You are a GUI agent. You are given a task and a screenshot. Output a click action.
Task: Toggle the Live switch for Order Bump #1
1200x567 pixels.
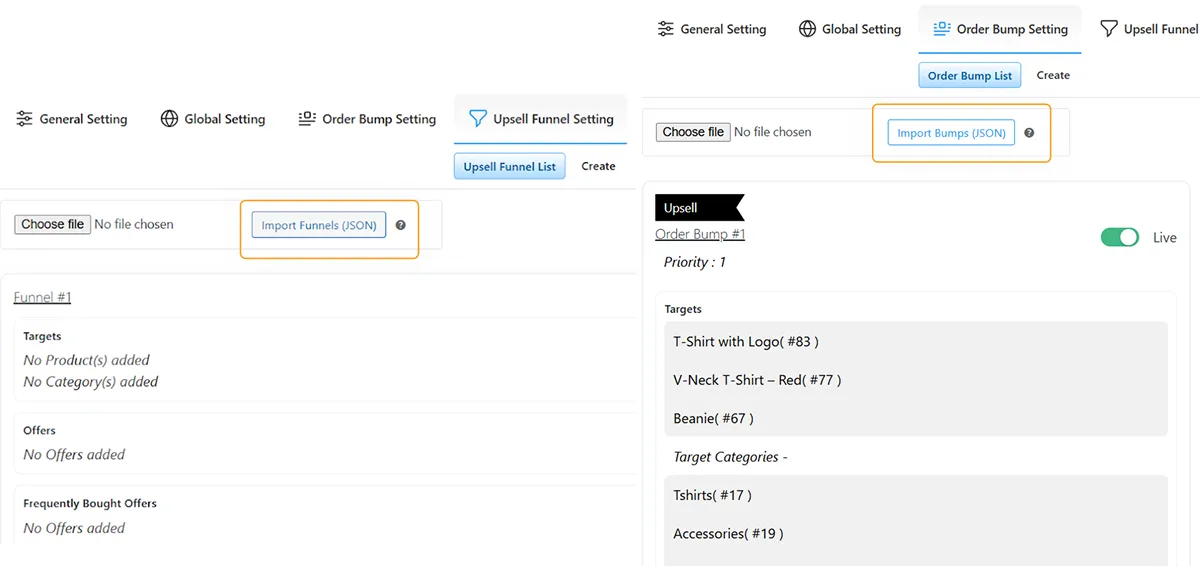pos(1120,237)
